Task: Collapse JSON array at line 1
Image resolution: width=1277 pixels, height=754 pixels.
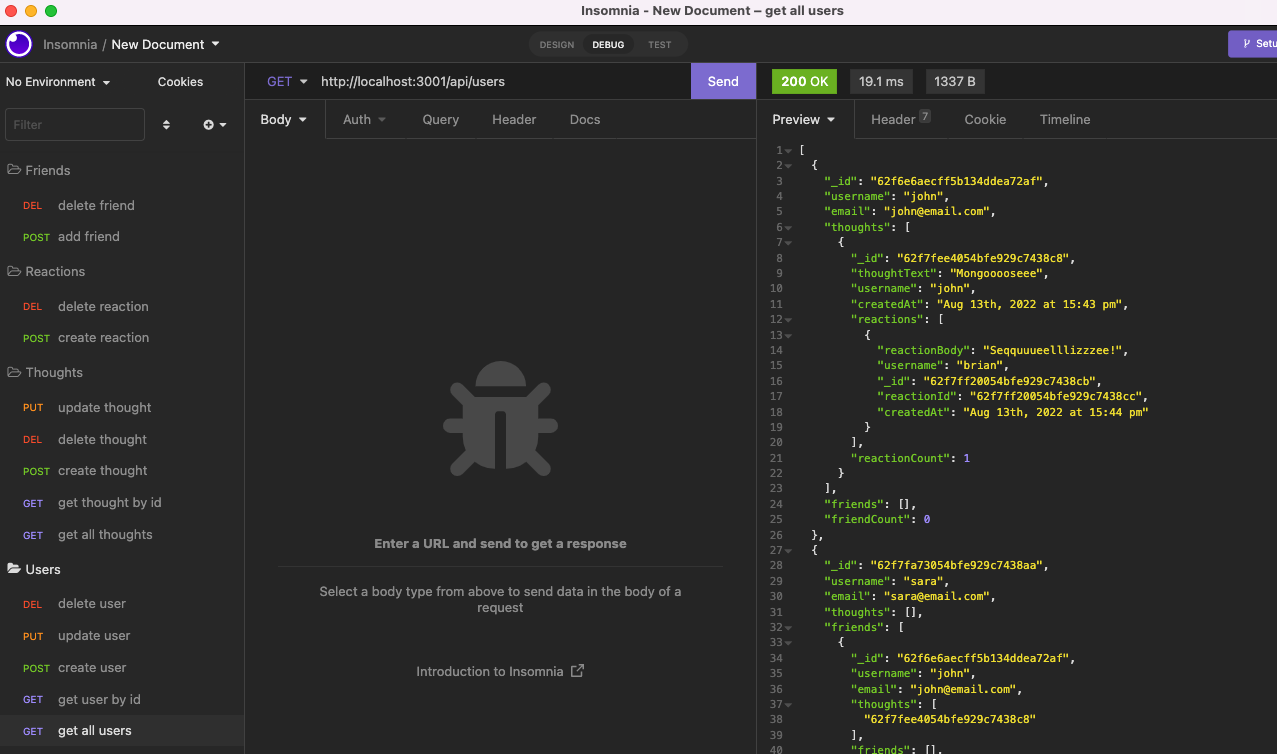Action: [x=788, y=150]
